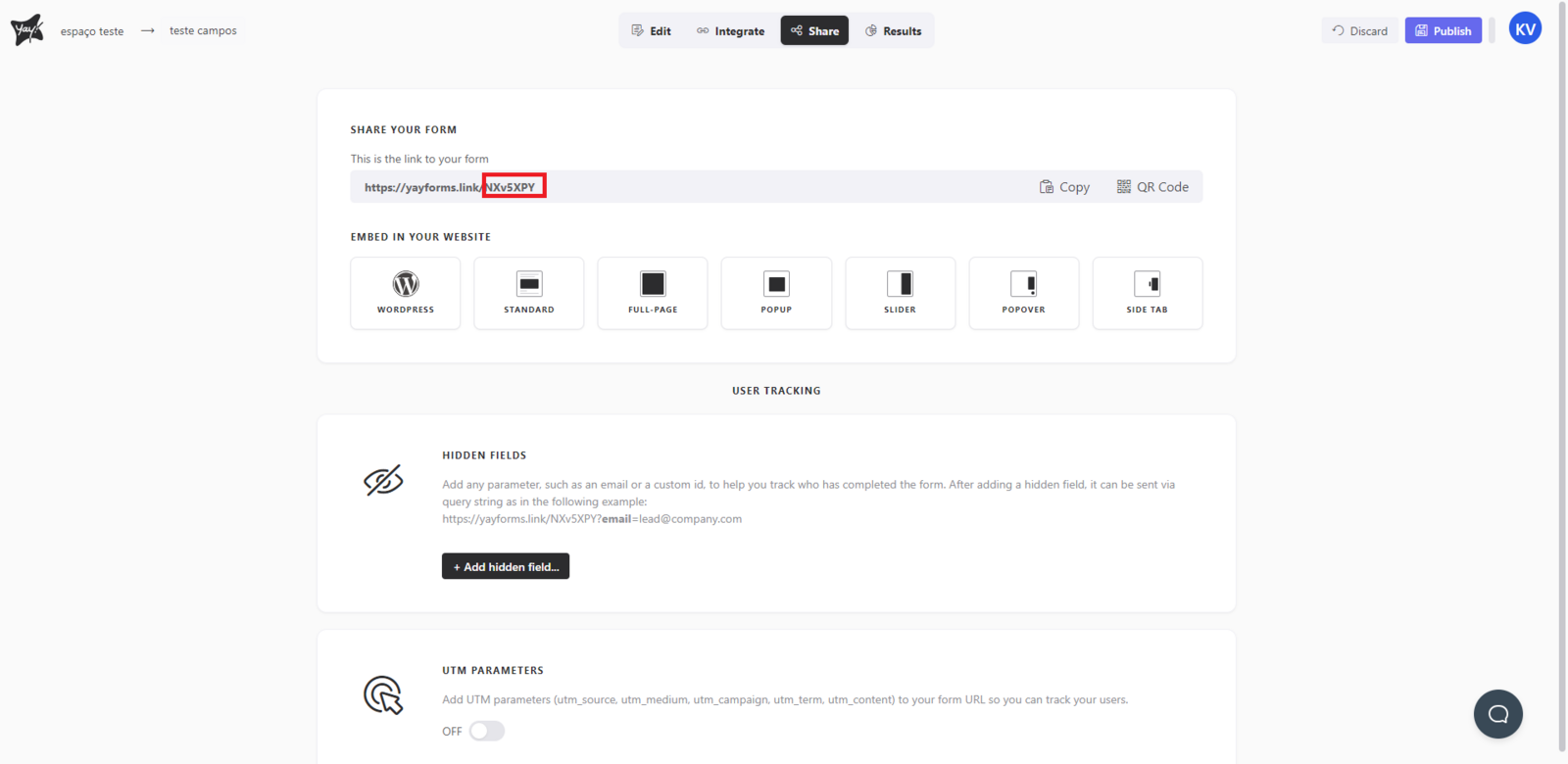Open the Integrate tab
The image size is (1568, 764).
(730, 31)
